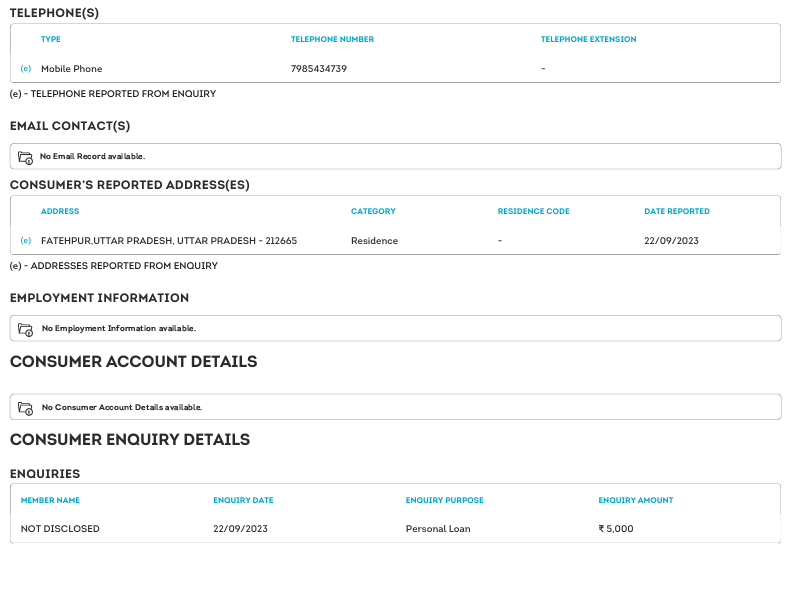
Task: Click the folder icon beside No Email Record
Action: pyautogui.click(x=26, y=157)
